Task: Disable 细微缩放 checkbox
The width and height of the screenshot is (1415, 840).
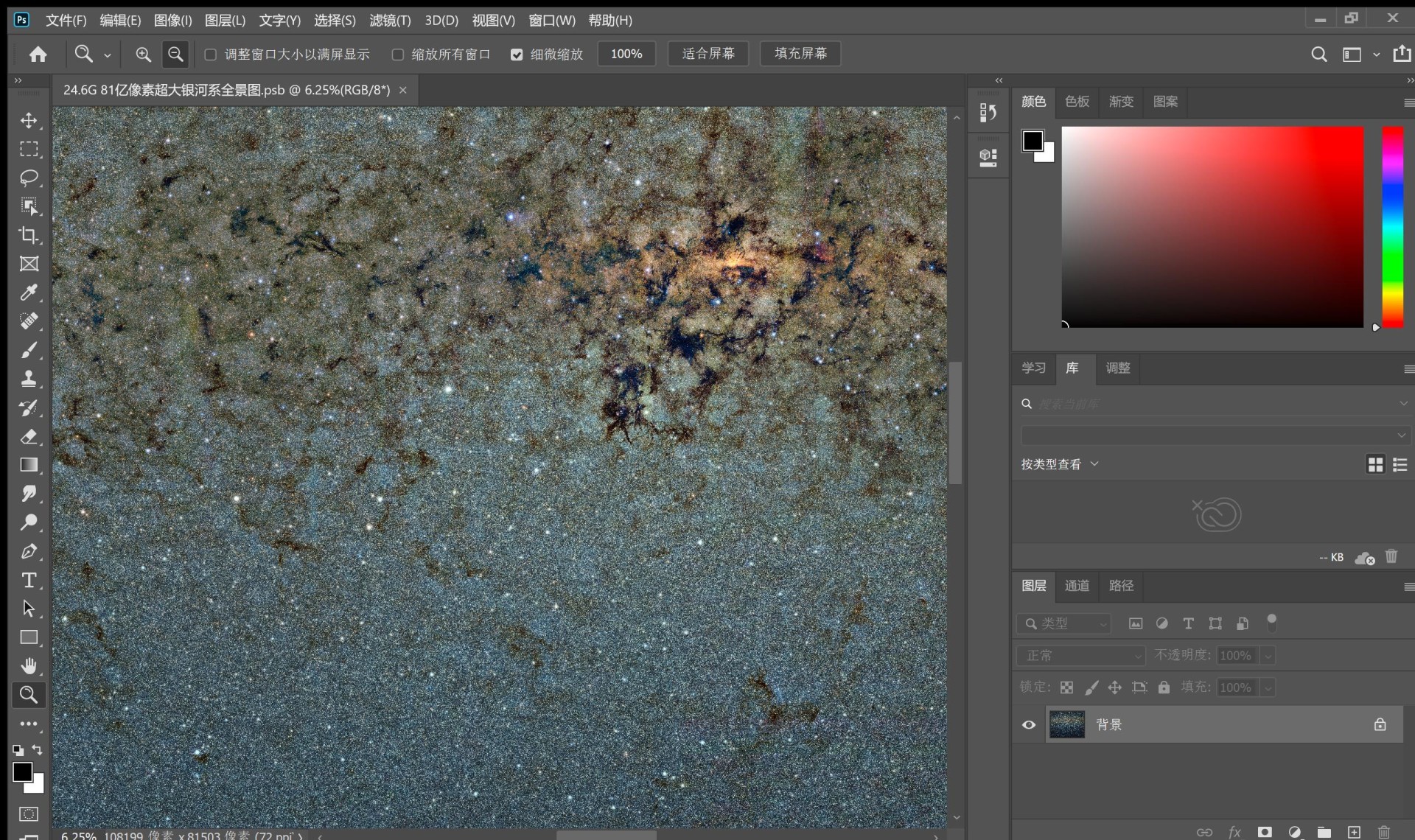Action: (517, 55)
